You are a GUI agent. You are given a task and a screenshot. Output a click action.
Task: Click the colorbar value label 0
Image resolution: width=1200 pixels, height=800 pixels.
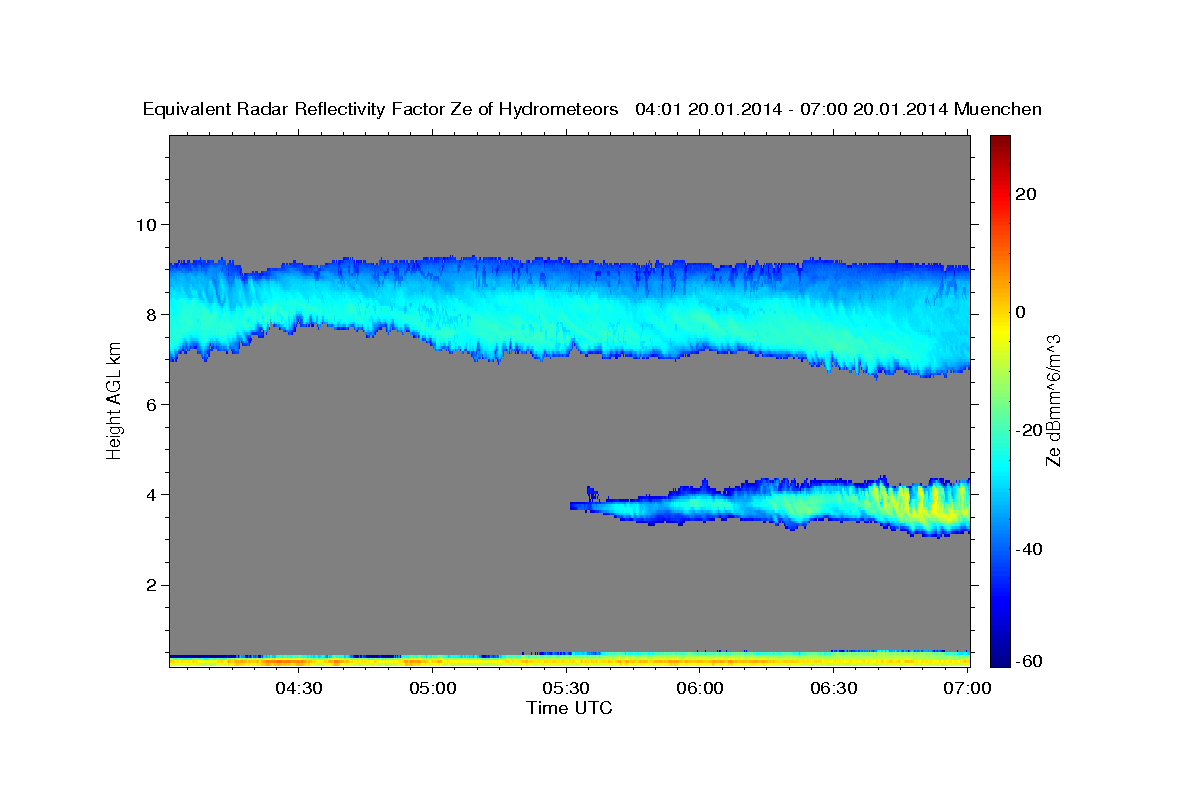1020,312
